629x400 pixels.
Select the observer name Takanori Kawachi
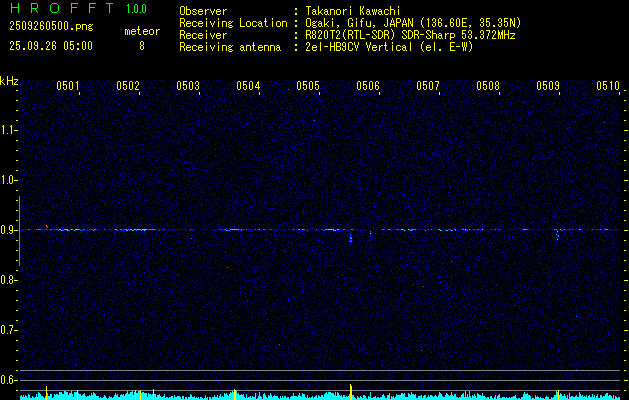click(x=353, y=11)
